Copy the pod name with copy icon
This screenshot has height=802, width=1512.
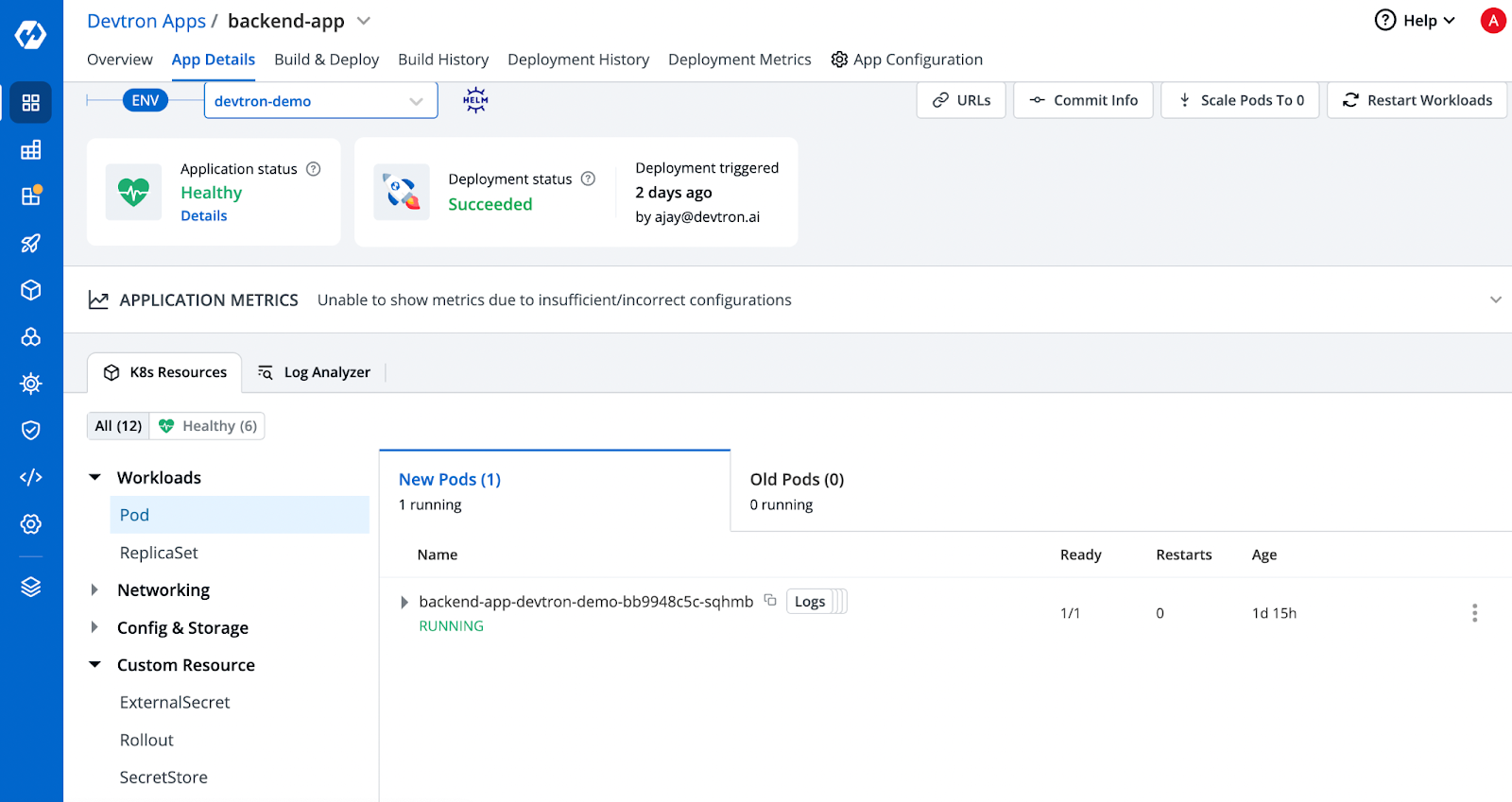pyautogui.click(x=770, y=600)
